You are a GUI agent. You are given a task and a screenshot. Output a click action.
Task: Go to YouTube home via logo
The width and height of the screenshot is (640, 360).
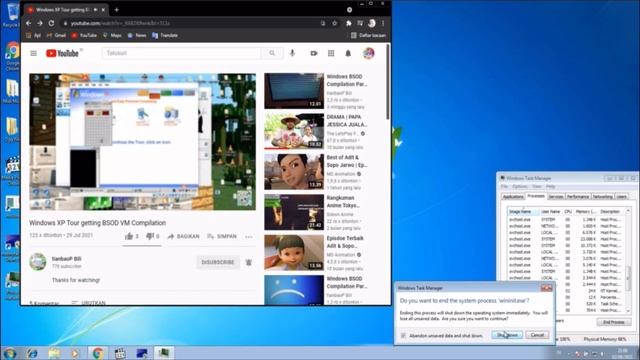pyautogui.click(x=62, y=53)
